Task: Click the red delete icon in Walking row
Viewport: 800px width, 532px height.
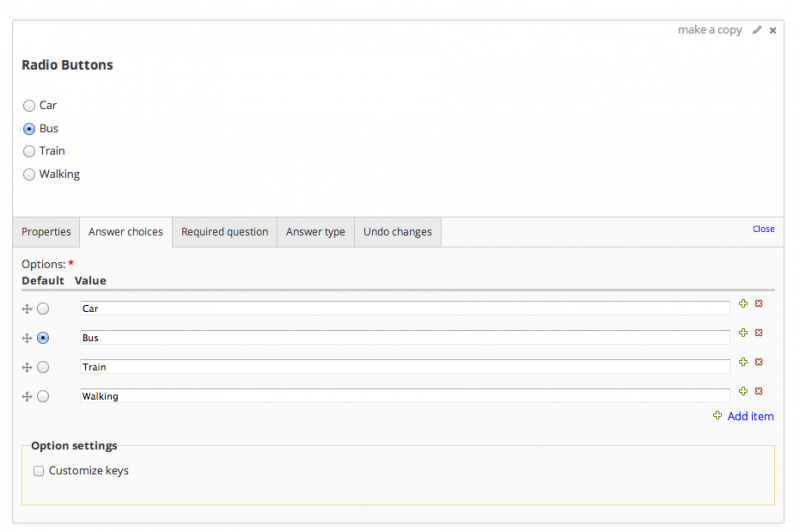Action: point(758,391)
